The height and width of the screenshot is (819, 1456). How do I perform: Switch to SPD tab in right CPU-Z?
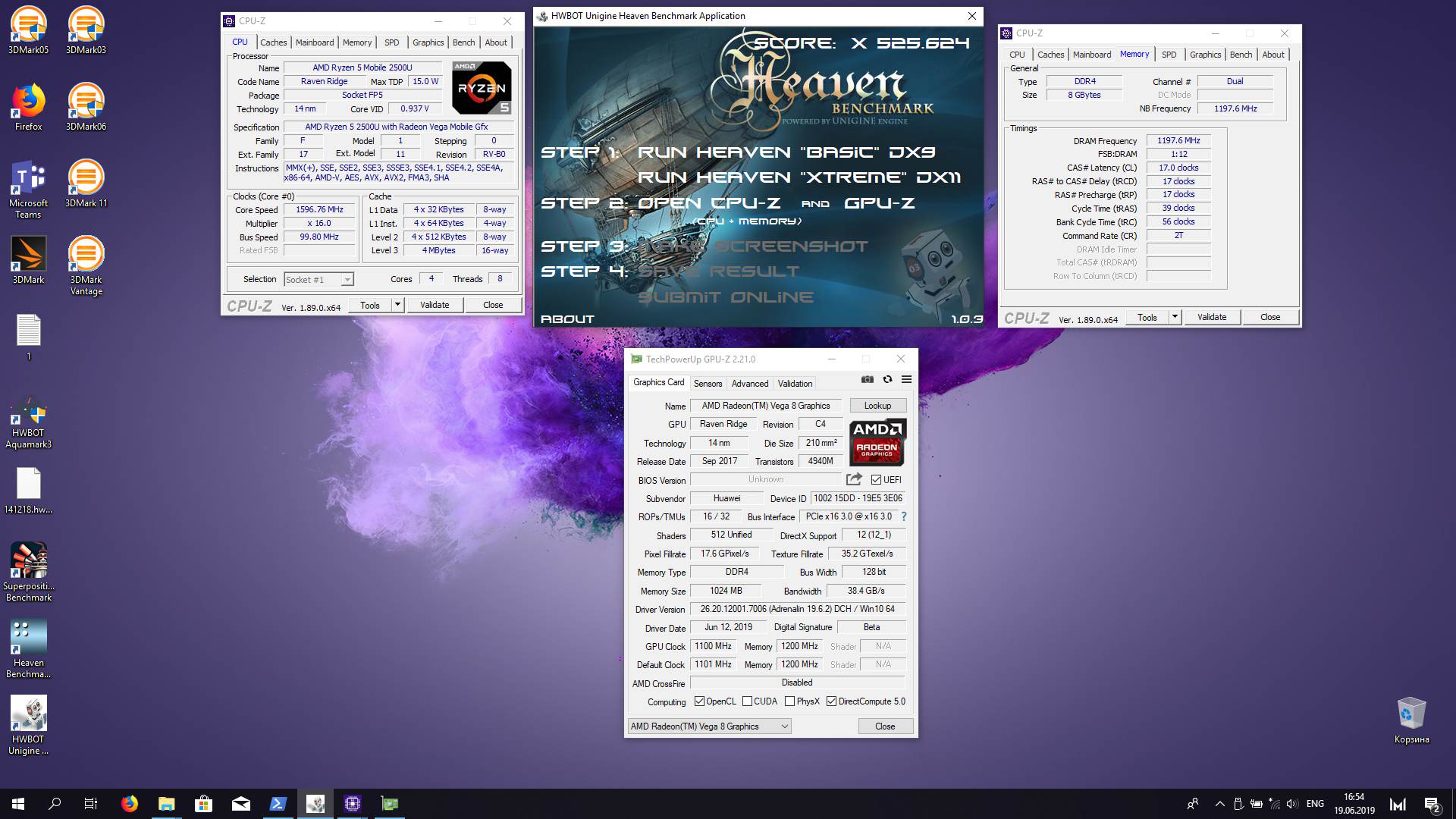click(1169, 55)
